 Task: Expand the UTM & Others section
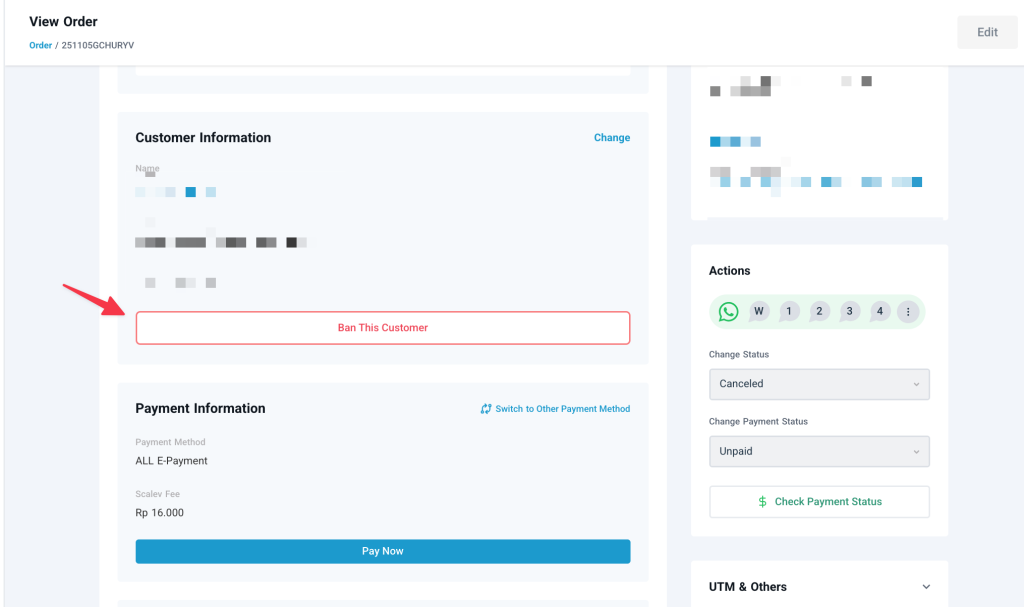pos(925,587)
